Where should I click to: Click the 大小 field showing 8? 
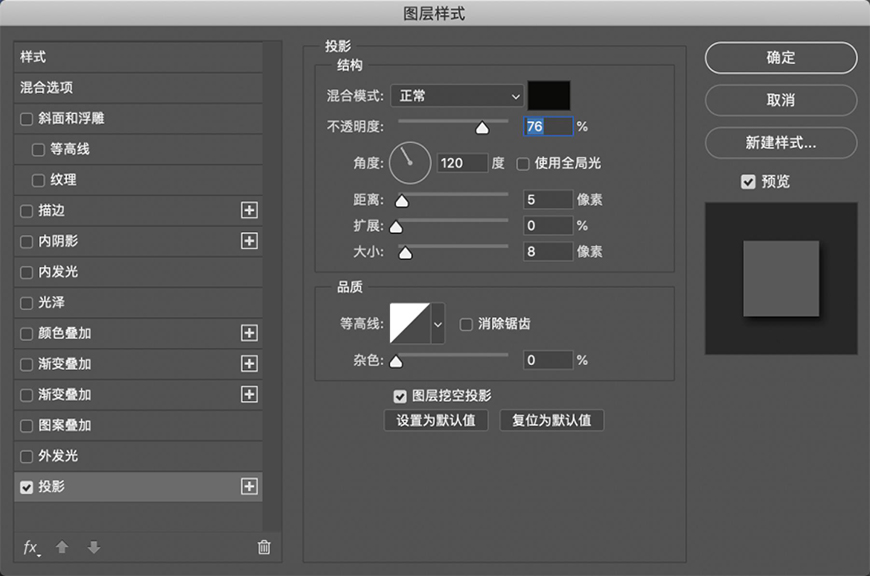(548, 251)
